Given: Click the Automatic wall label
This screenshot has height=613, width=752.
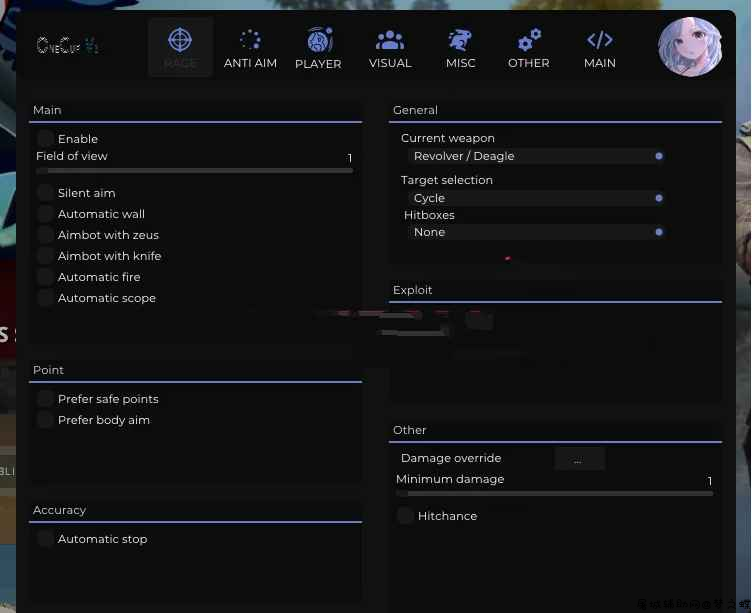Looking at the screenshot, I should pyautogui.click(x=101, y=214).
